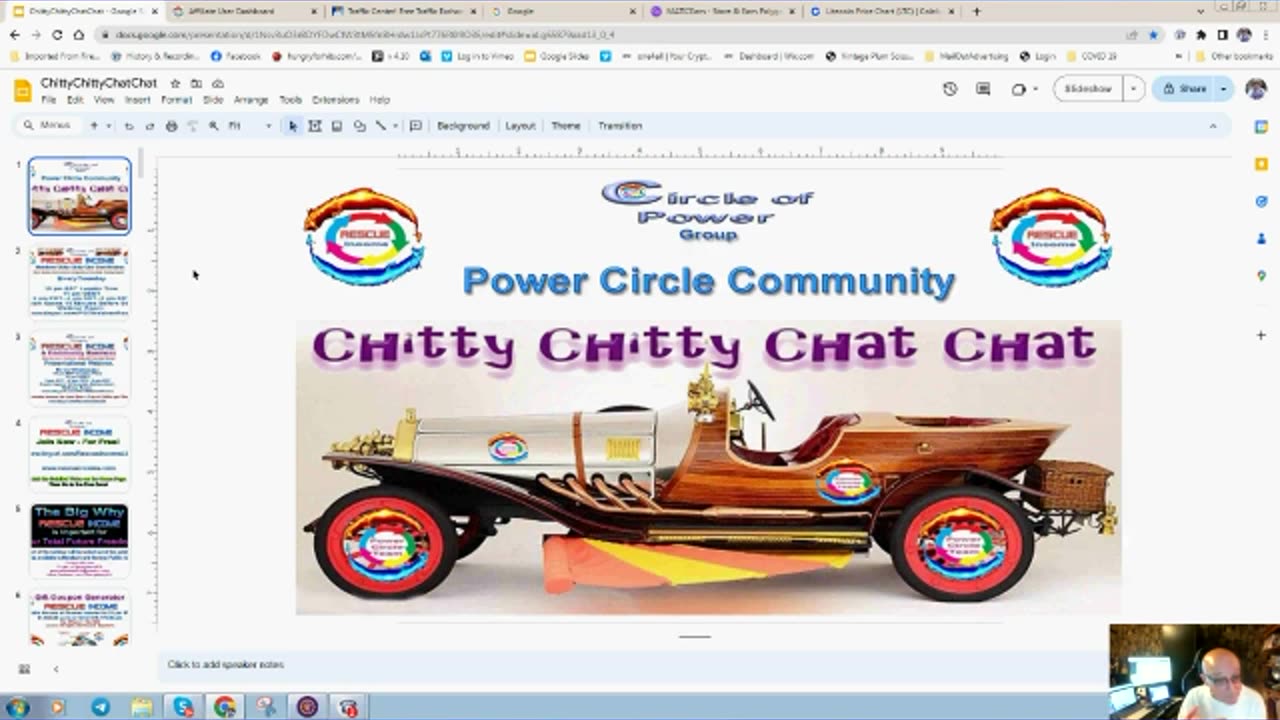Viewport: 1280px width, 720px height.
Task: Open a new Chrome tab
Action: pos(976,11)
